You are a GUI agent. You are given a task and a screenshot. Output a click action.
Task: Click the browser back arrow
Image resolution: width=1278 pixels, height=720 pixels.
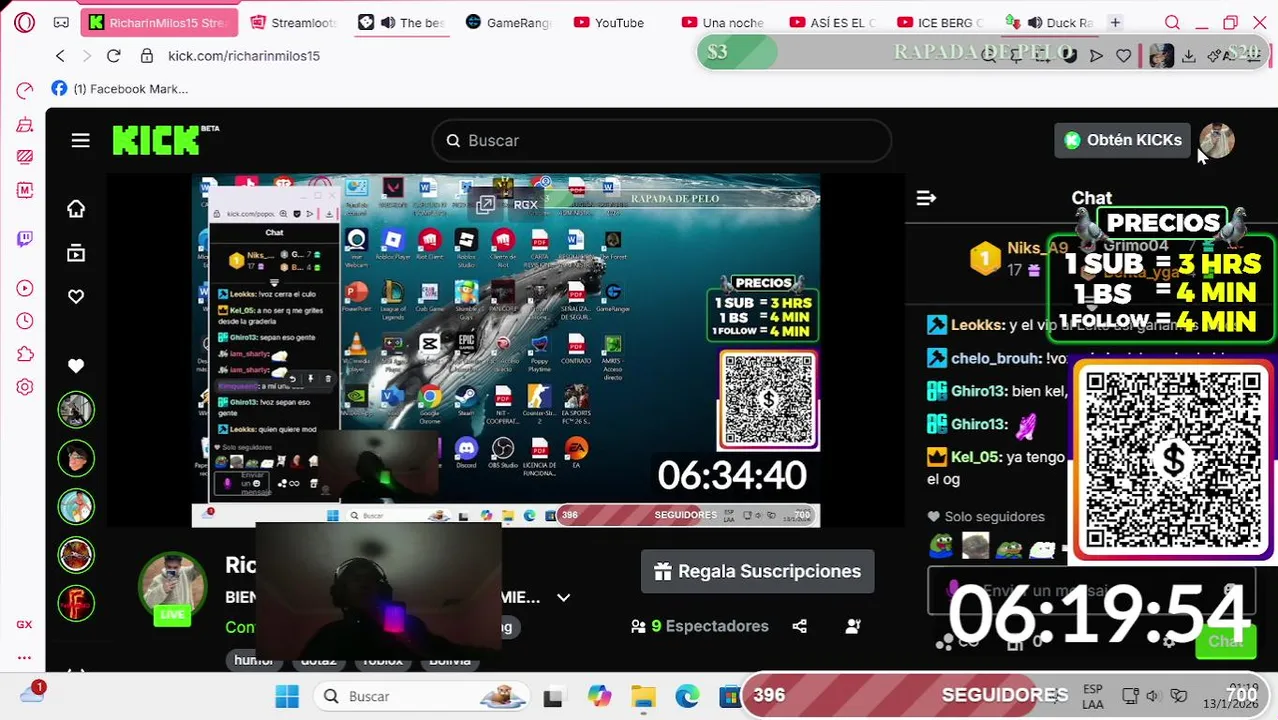click(x=60, y=56)
